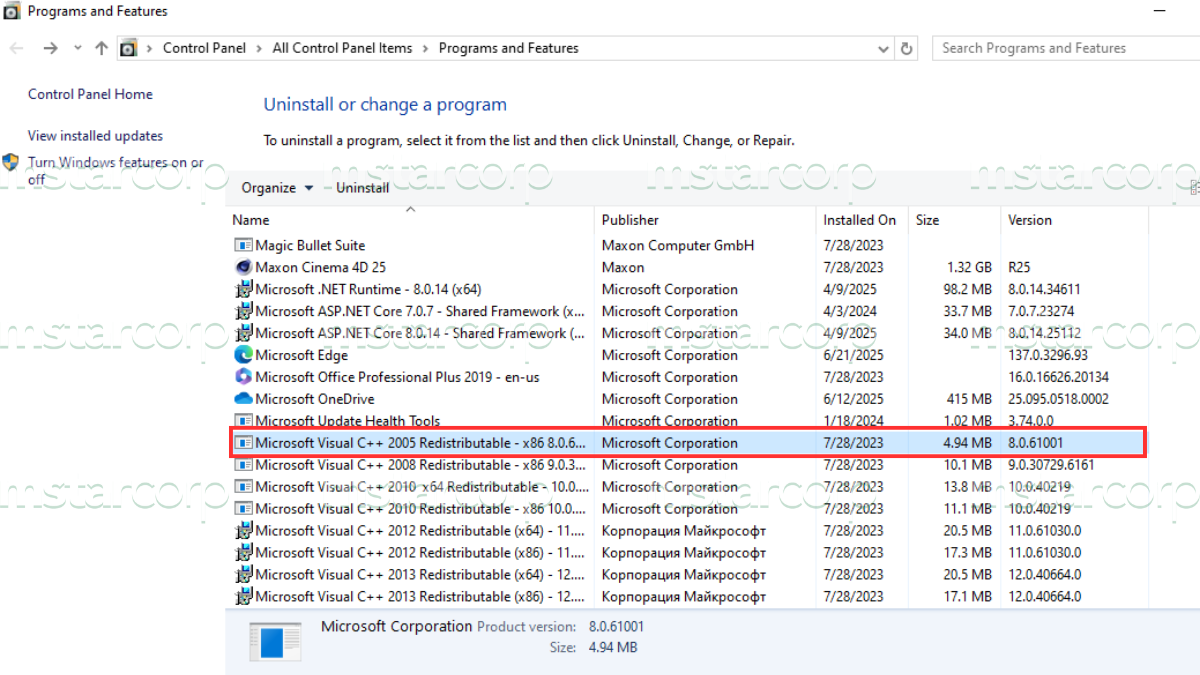Image resolution: width=1200 pixels, height=675 pixels.
Task: Click the Search Programs and Features box
Action: pyautogui.click(x=1066, y=48)
